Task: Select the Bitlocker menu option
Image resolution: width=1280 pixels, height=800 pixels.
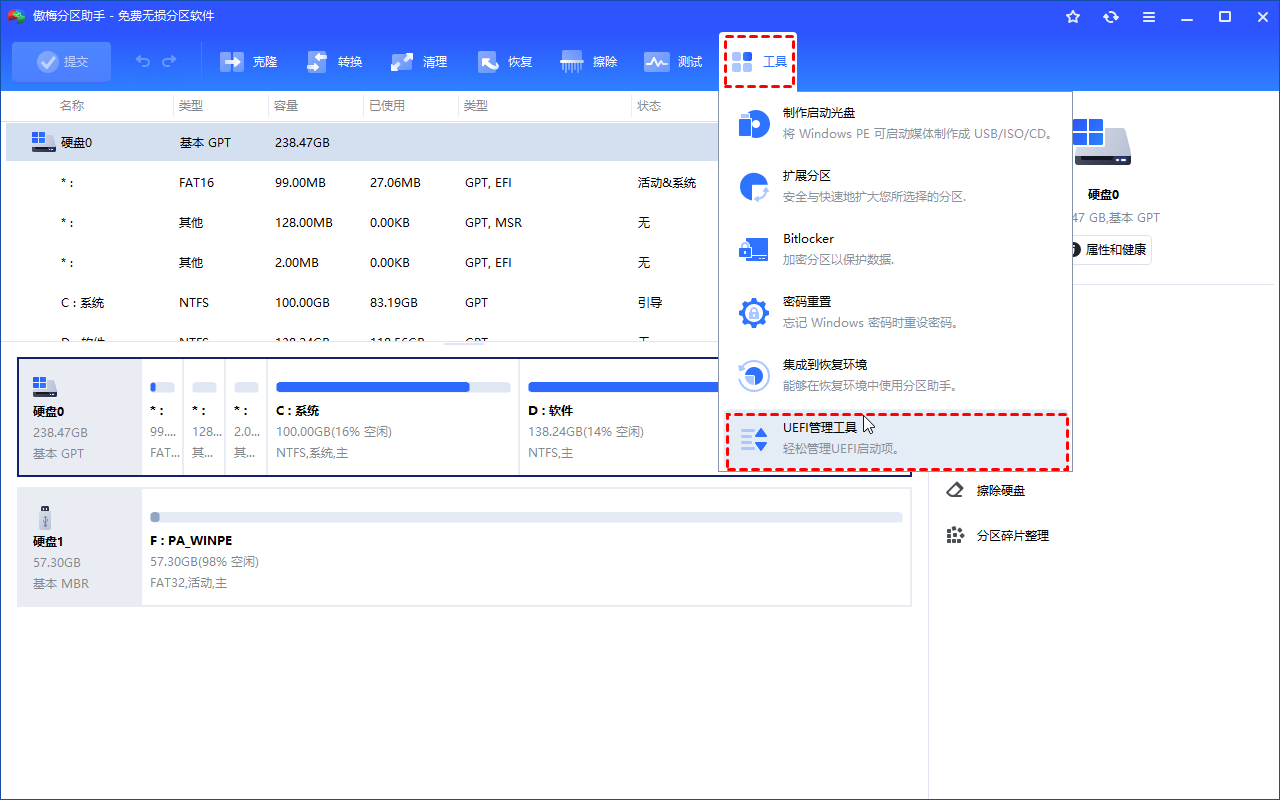Action: point(896,249)
